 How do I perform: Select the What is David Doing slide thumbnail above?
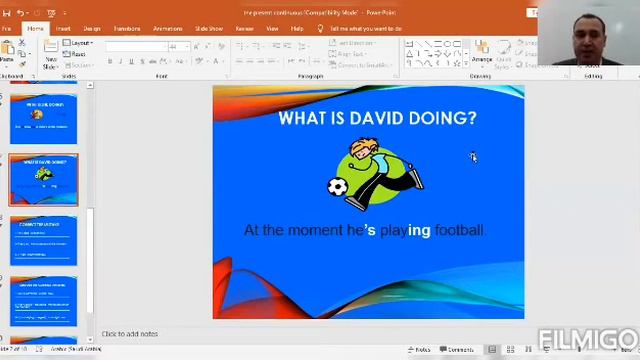click(x=43, y=119)
